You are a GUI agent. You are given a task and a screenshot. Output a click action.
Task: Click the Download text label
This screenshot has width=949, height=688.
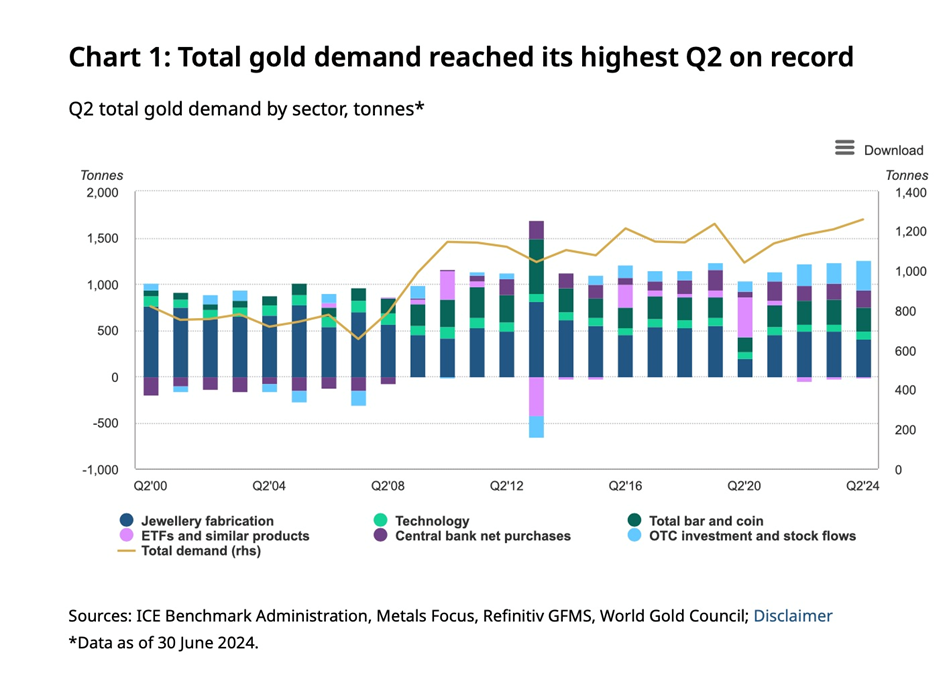[x=893, y=150]
